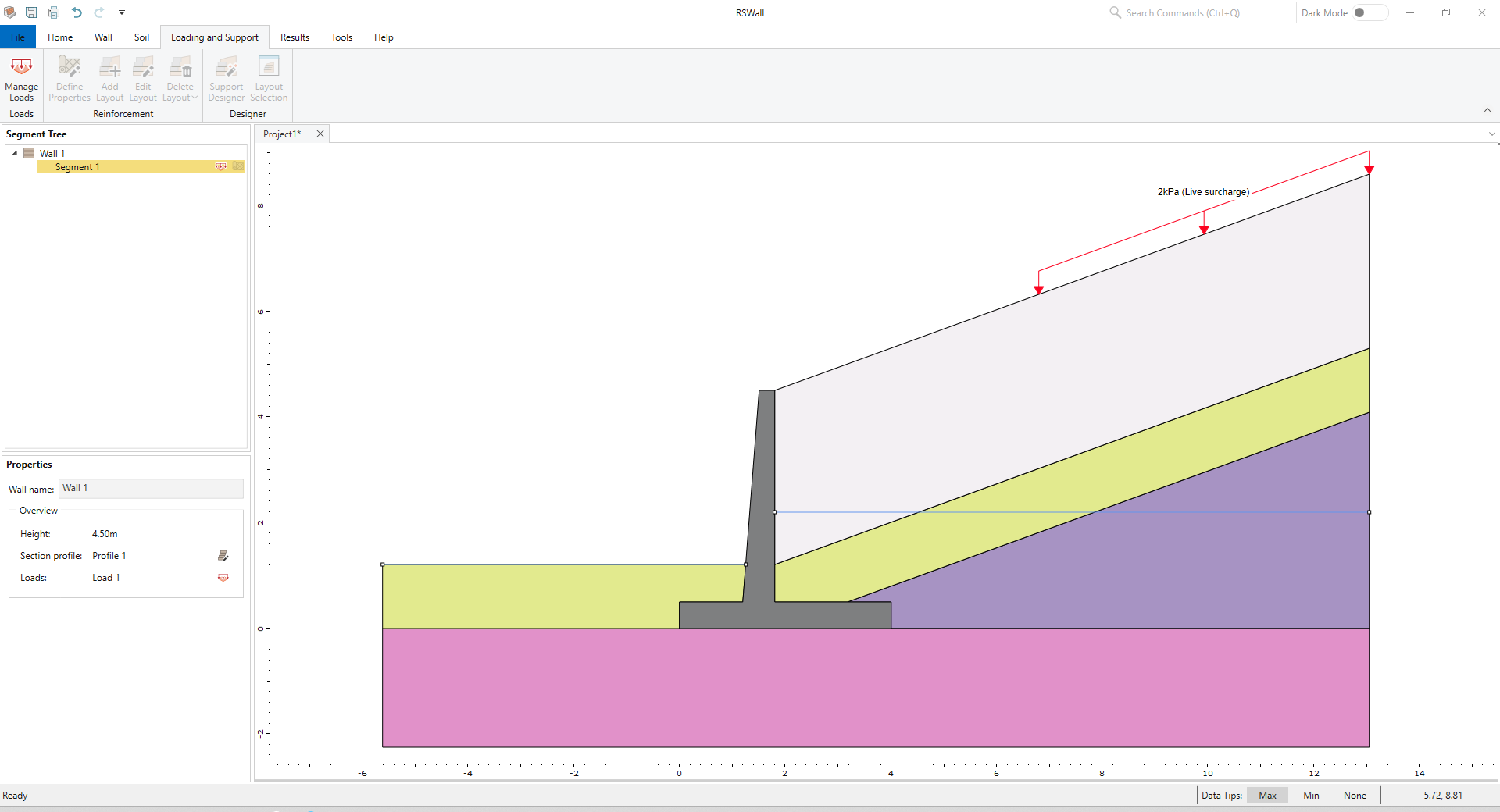This screenshot has width=1500, height=812.
Task: Switch to the Results ribbon tab
Action: (295, 37)
